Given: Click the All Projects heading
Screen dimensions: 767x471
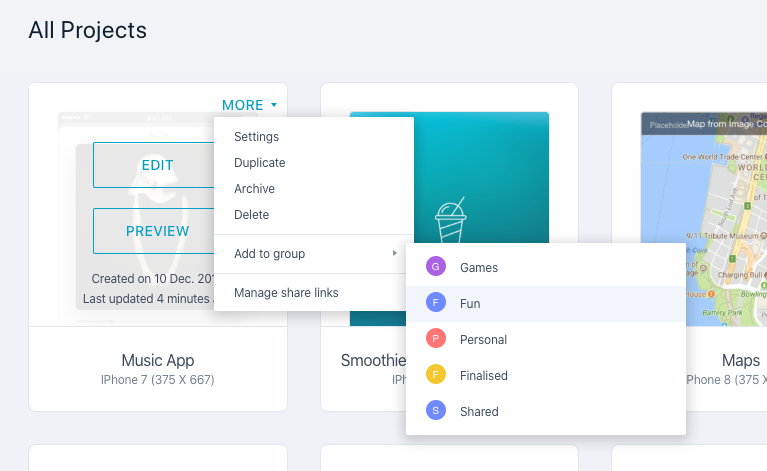Looking at the screenshot, I should 88,30.
